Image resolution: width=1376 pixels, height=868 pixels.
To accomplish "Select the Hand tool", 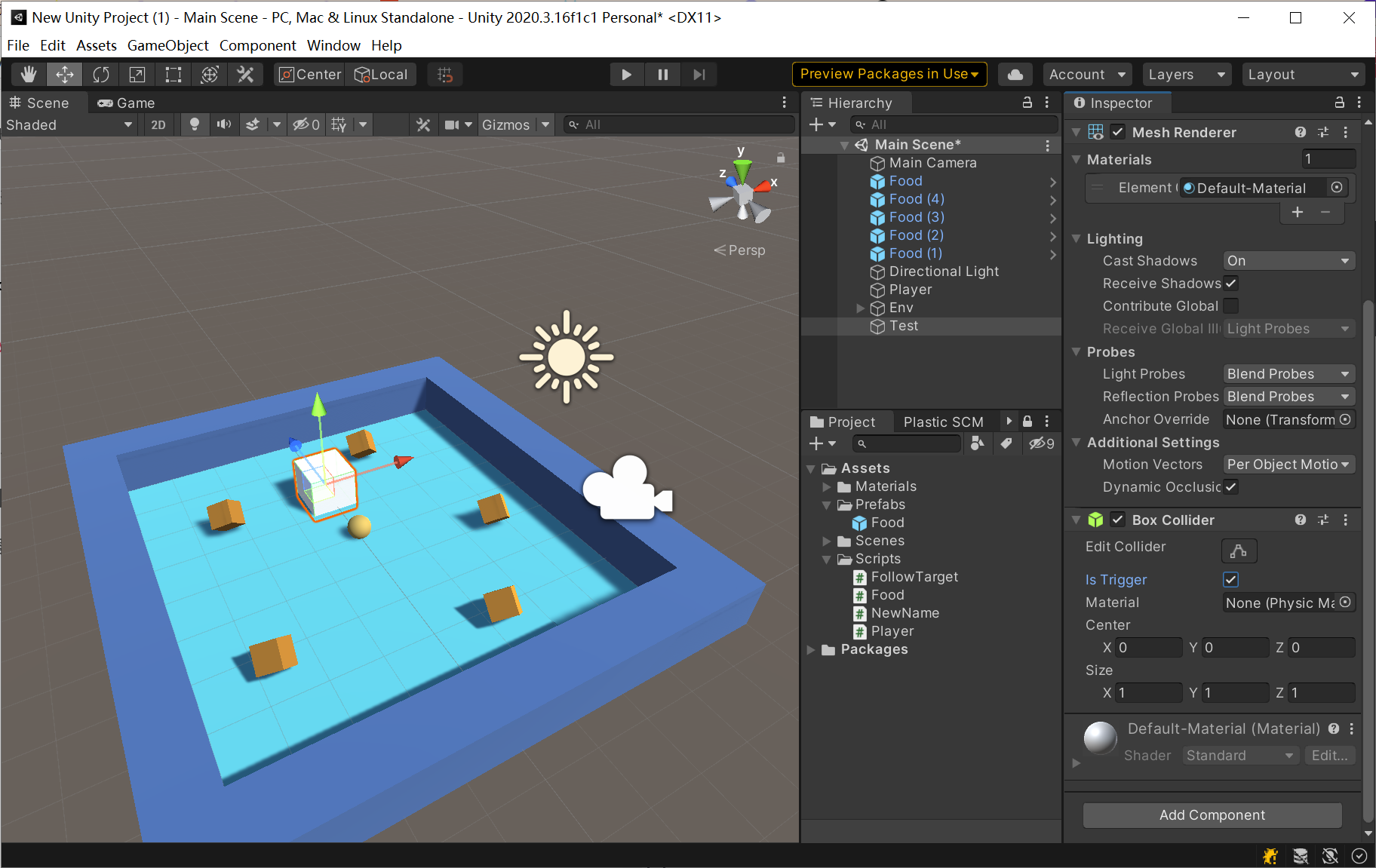I will pyautogui.click(x=29, y=75).
